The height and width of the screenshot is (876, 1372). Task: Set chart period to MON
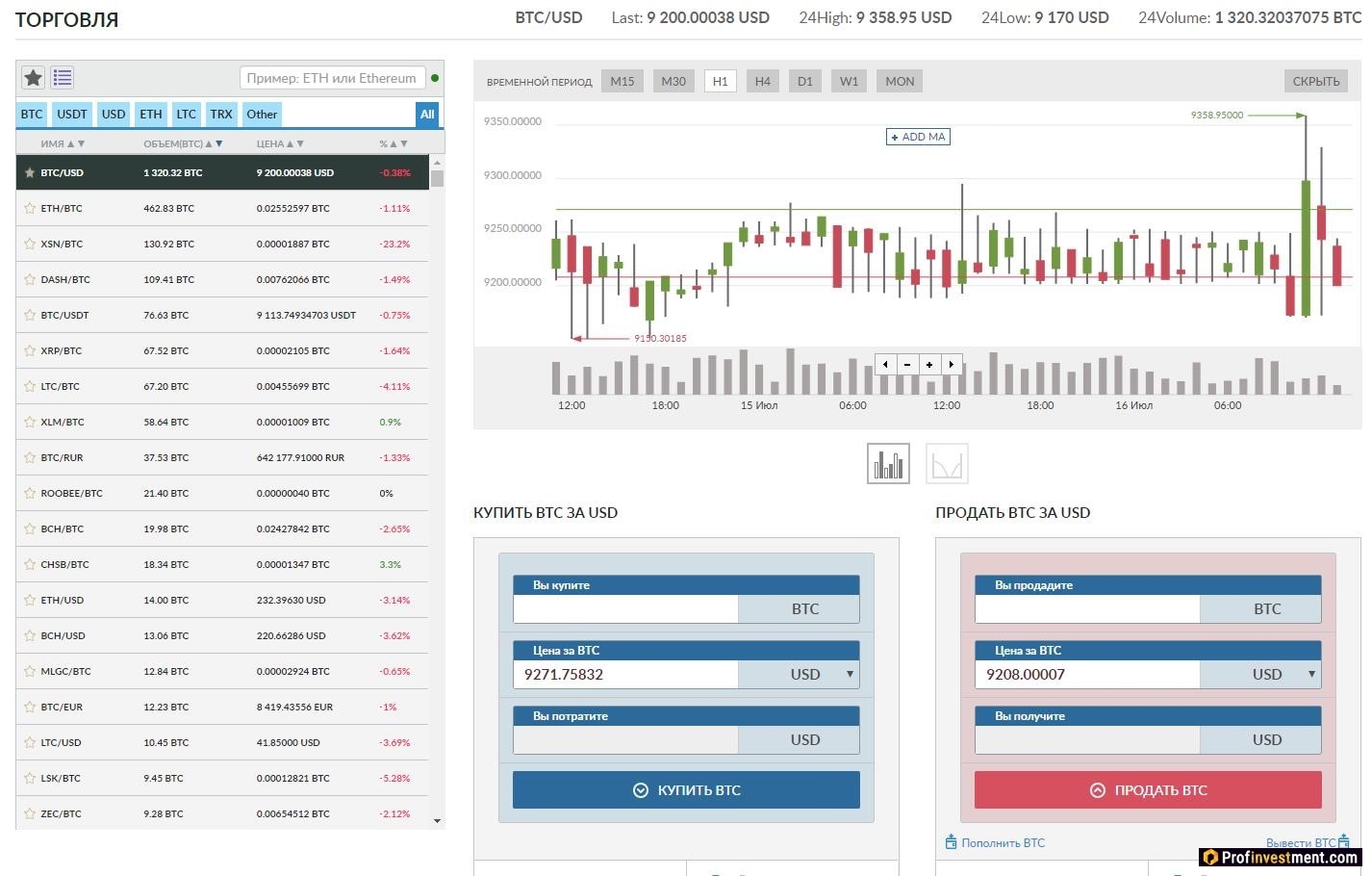click(900, 81)
